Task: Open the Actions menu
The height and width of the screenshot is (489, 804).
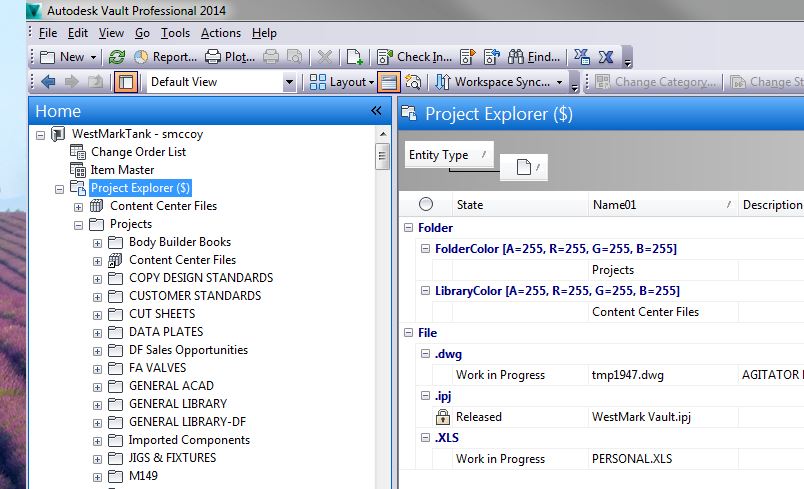Action: (x=220, y=33)
